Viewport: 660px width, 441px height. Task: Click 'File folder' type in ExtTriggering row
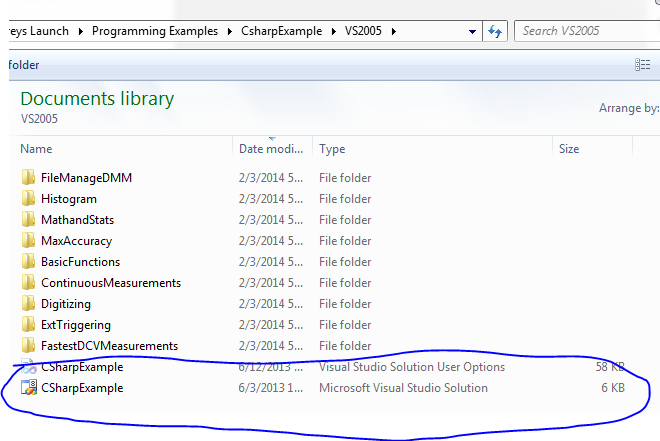point(345,325)
